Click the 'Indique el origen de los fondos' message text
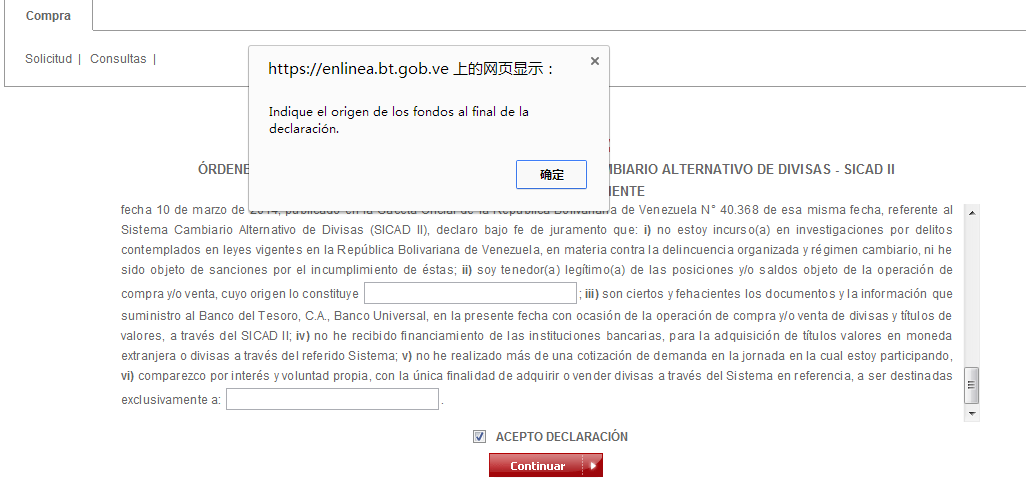The height and width of the screenshot is (480, 1026). pos(398,120)
